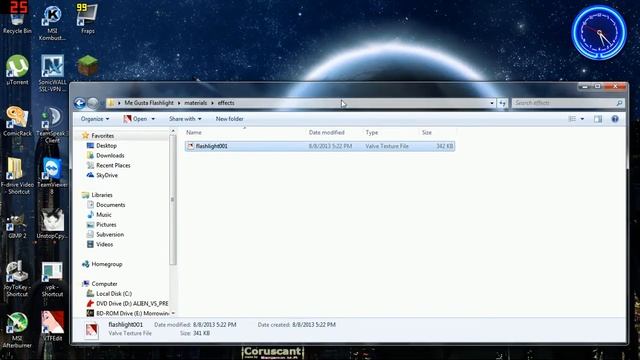This screenshot has width=640, height=360.
Task: Toggle the preview pane button
Action: coord(598,119)
